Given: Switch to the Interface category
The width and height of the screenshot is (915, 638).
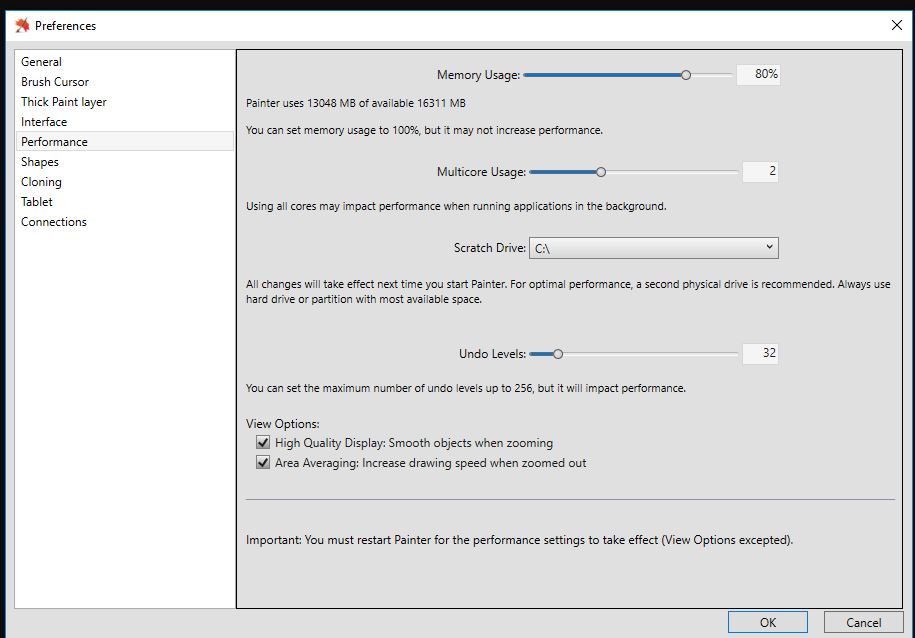Looking at the screenshot, I should (x=124, y=121).
